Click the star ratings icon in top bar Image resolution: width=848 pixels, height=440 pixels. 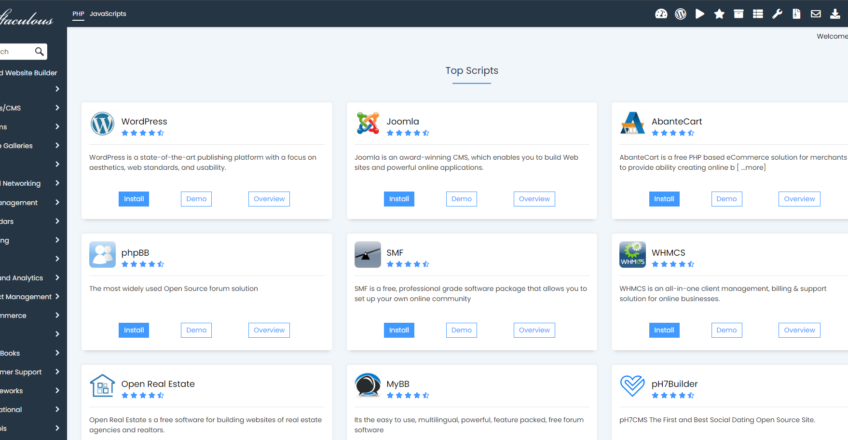click(719, 14)
